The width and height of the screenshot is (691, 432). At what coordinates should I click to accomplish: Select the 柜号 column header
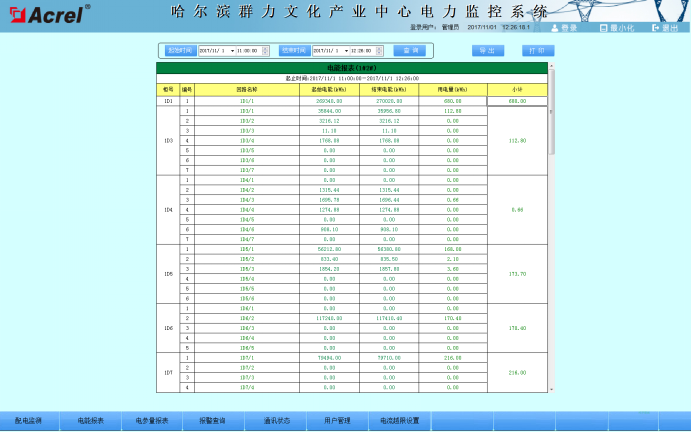168,89
